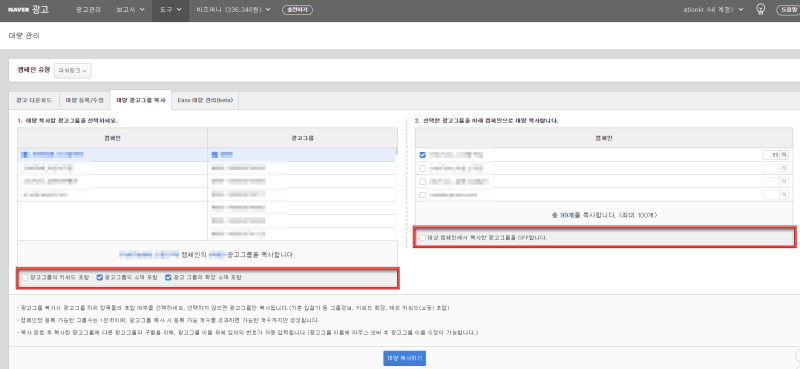Screen dimensions: 800x369
Task: Switch to the 대량 등록/수정 tab
Action: (x=85, y=100)
